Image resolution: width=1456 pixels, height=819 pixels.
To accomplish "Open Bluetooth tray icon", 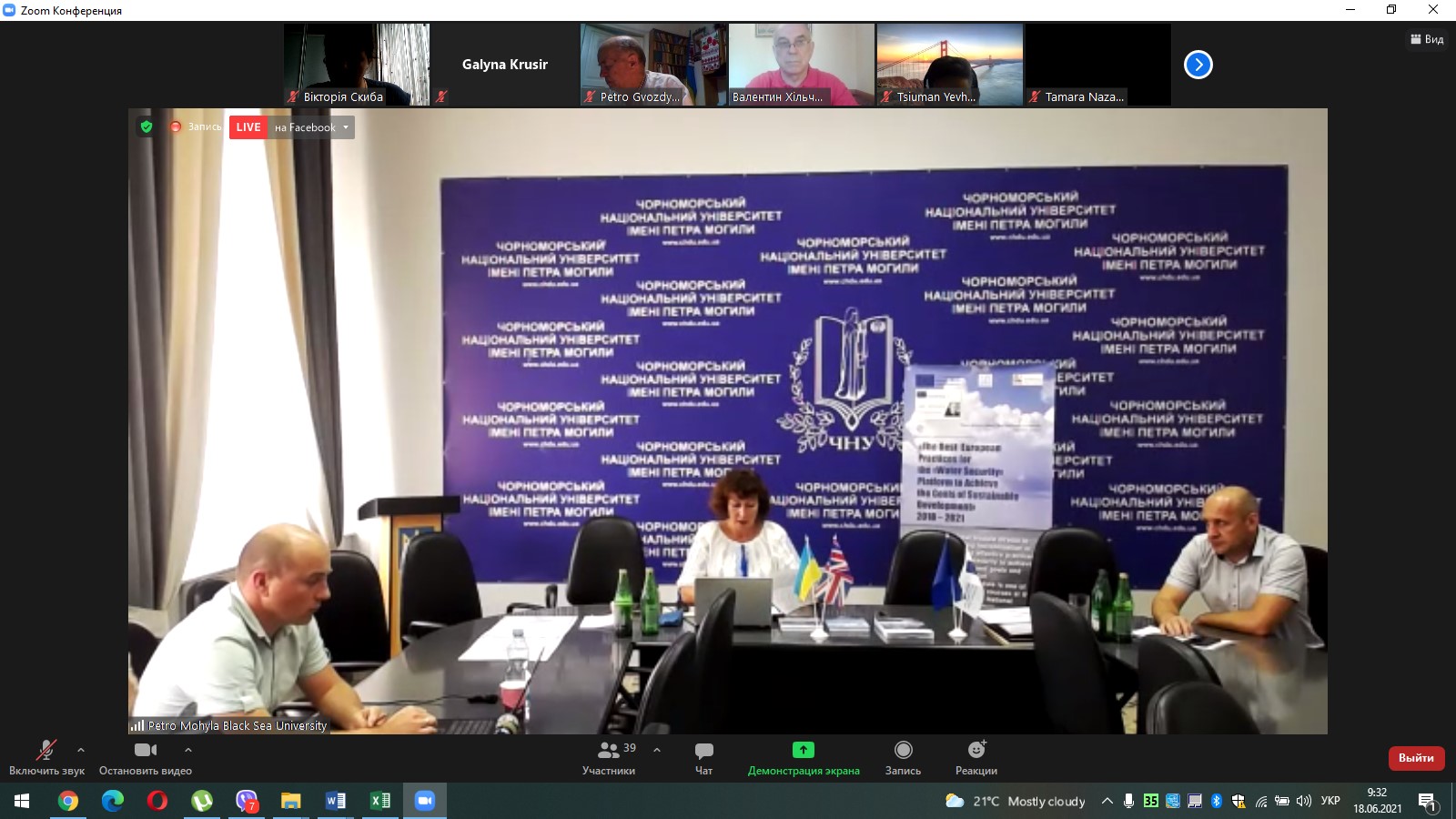I will tap(1217, 801).
